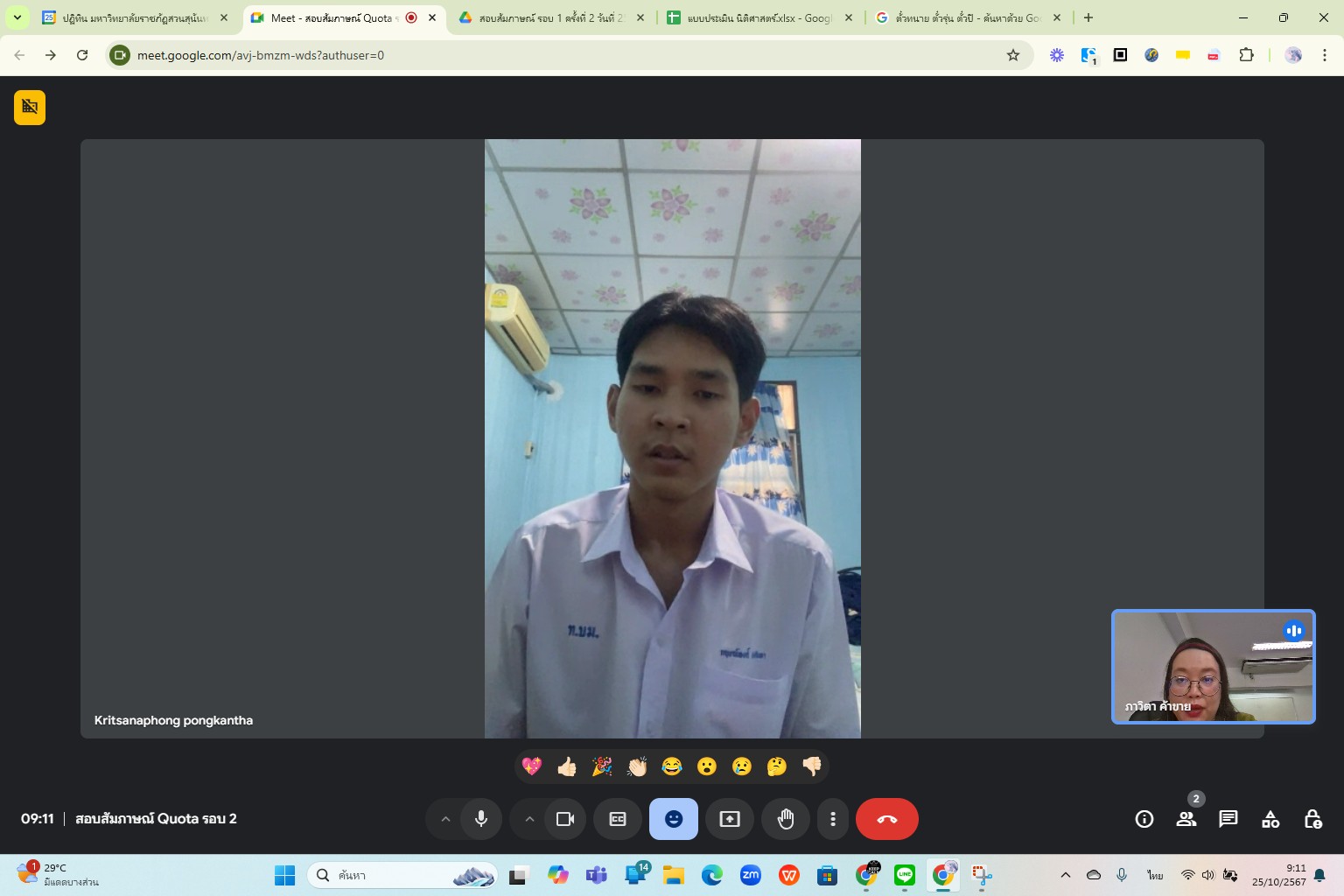Raise hand in the meeting
Viewport: 1344px width, 896px height.
[785, 819]
